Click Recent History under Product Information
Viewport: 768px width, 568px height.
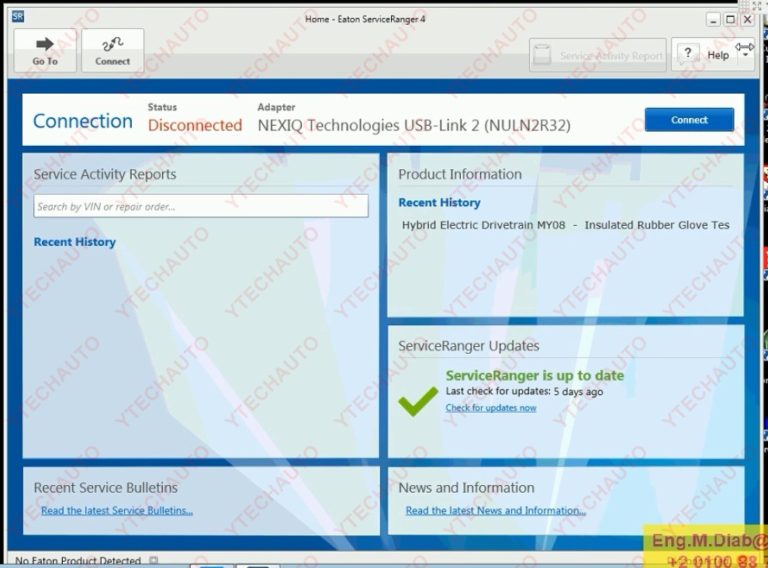pyautogui.click(x=439, y=203)
